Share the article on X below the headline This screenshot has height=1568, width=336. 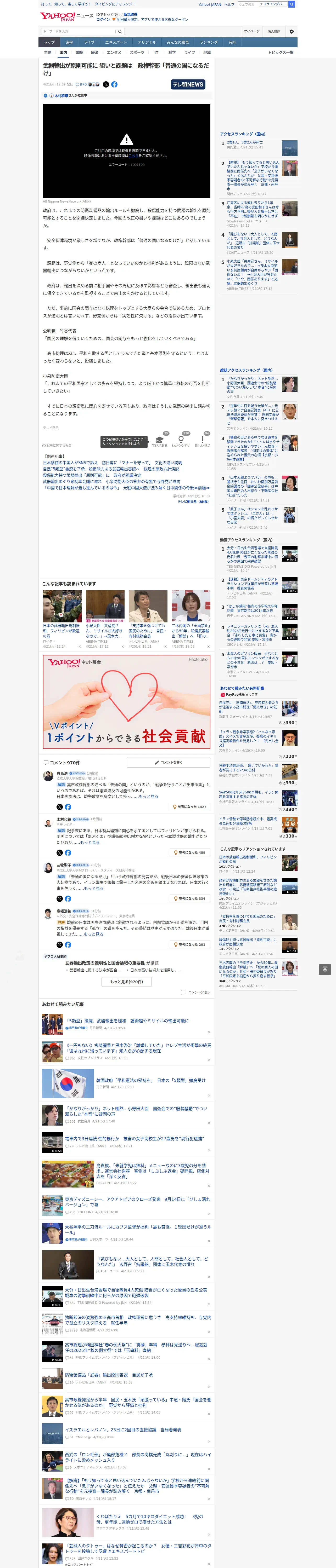pyautogui.click(x=106, y=85)
